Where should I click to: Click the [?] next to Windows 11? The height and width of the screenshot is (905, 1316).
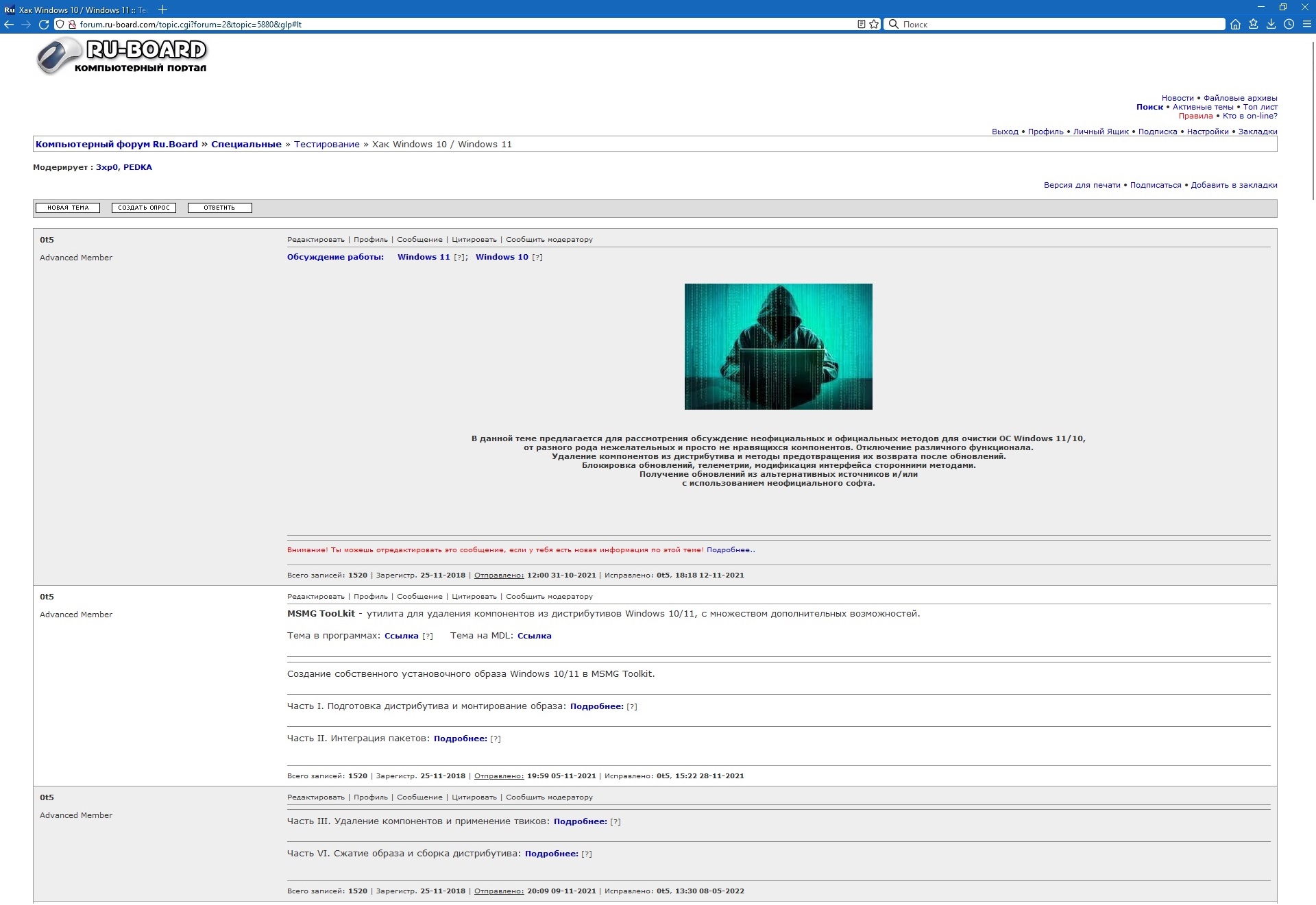coord(460,258)
